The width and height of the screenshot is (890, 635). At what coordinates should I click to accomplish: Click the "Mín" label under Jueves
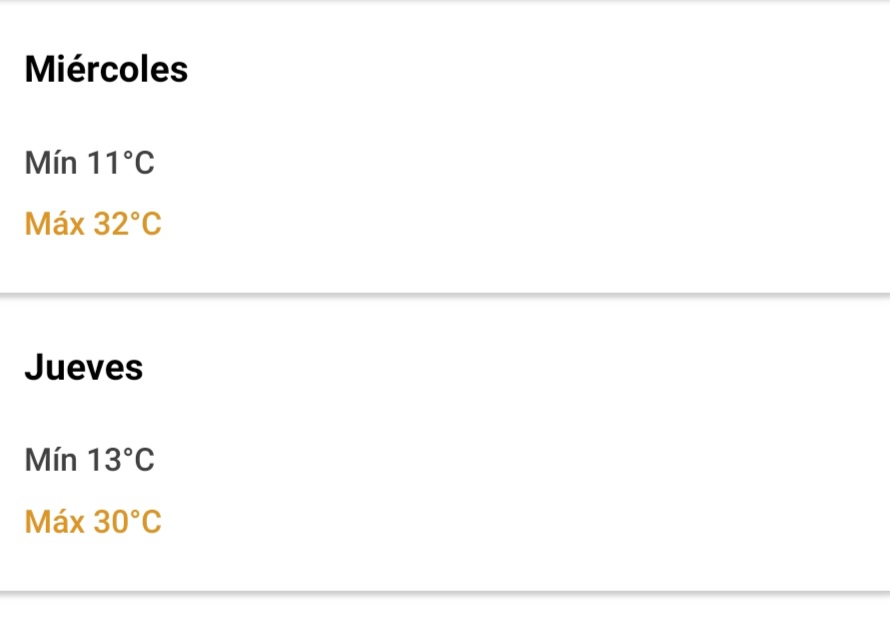click(51, 460)
